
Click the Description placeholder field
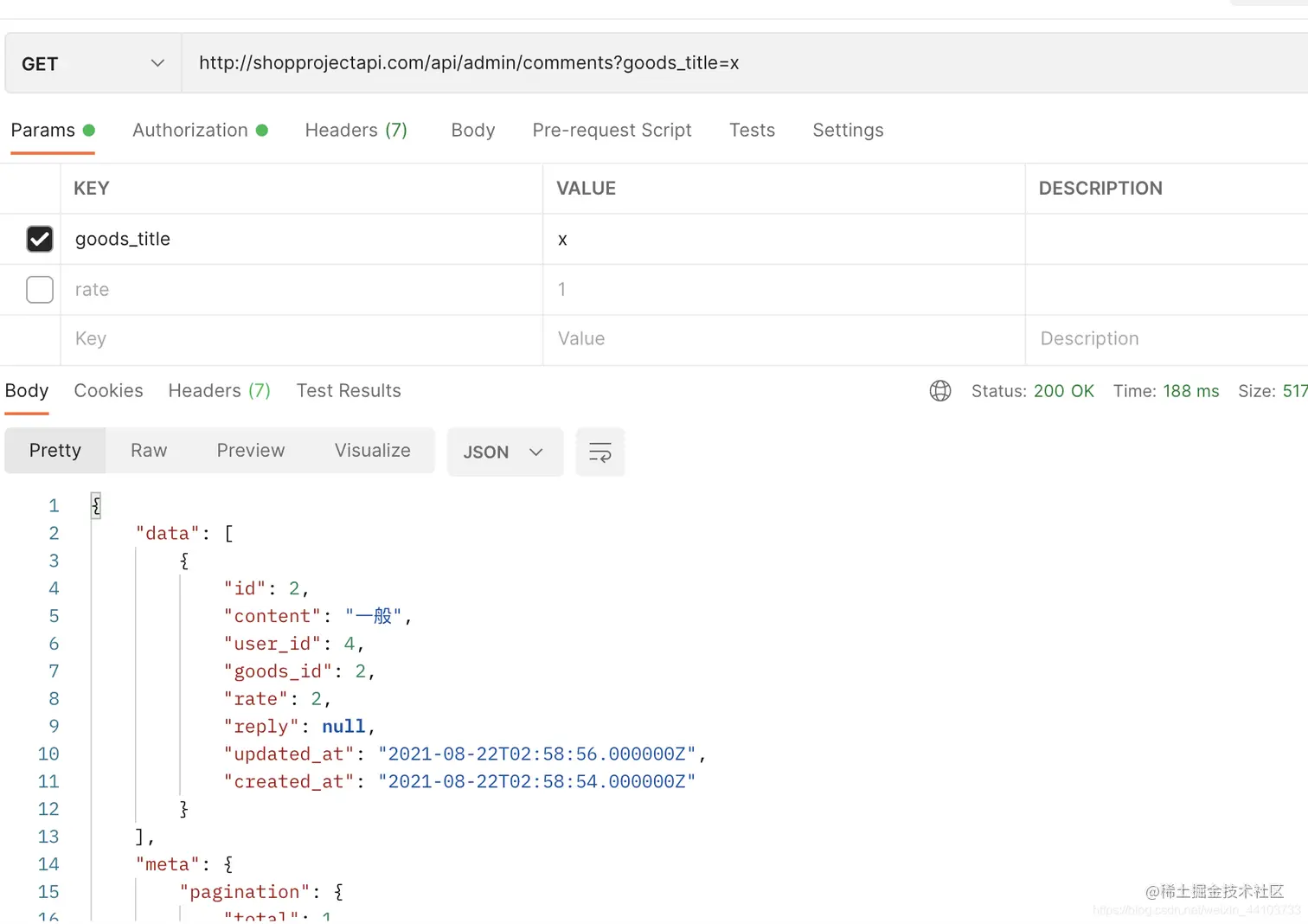click(1167, 339)
